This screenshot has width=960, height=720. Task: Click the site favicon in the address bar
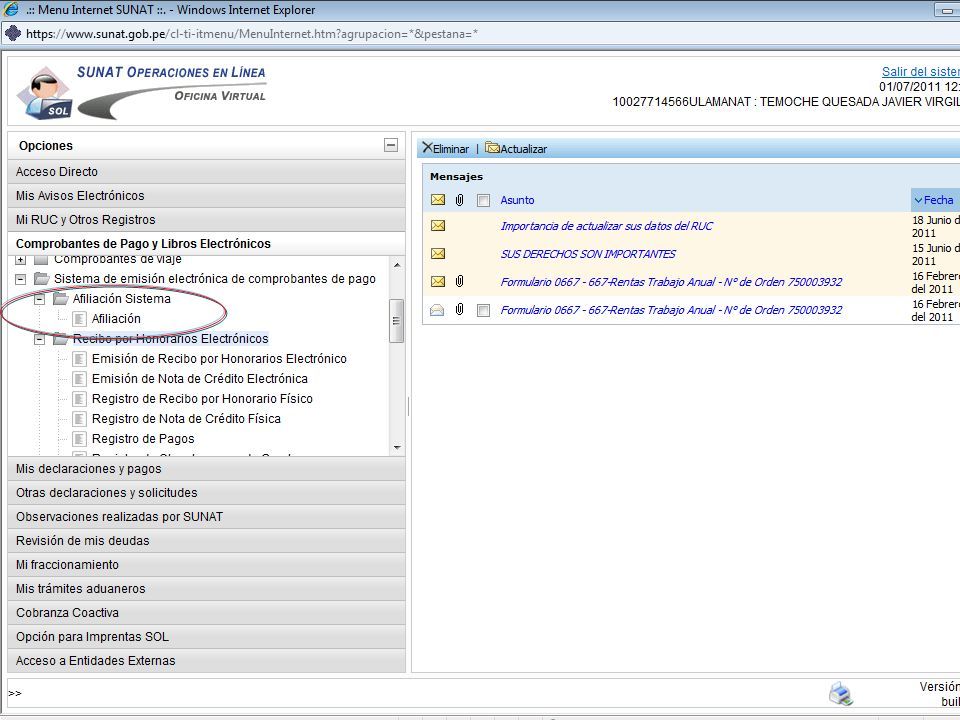pyautogui.click(x=12, y=33)
